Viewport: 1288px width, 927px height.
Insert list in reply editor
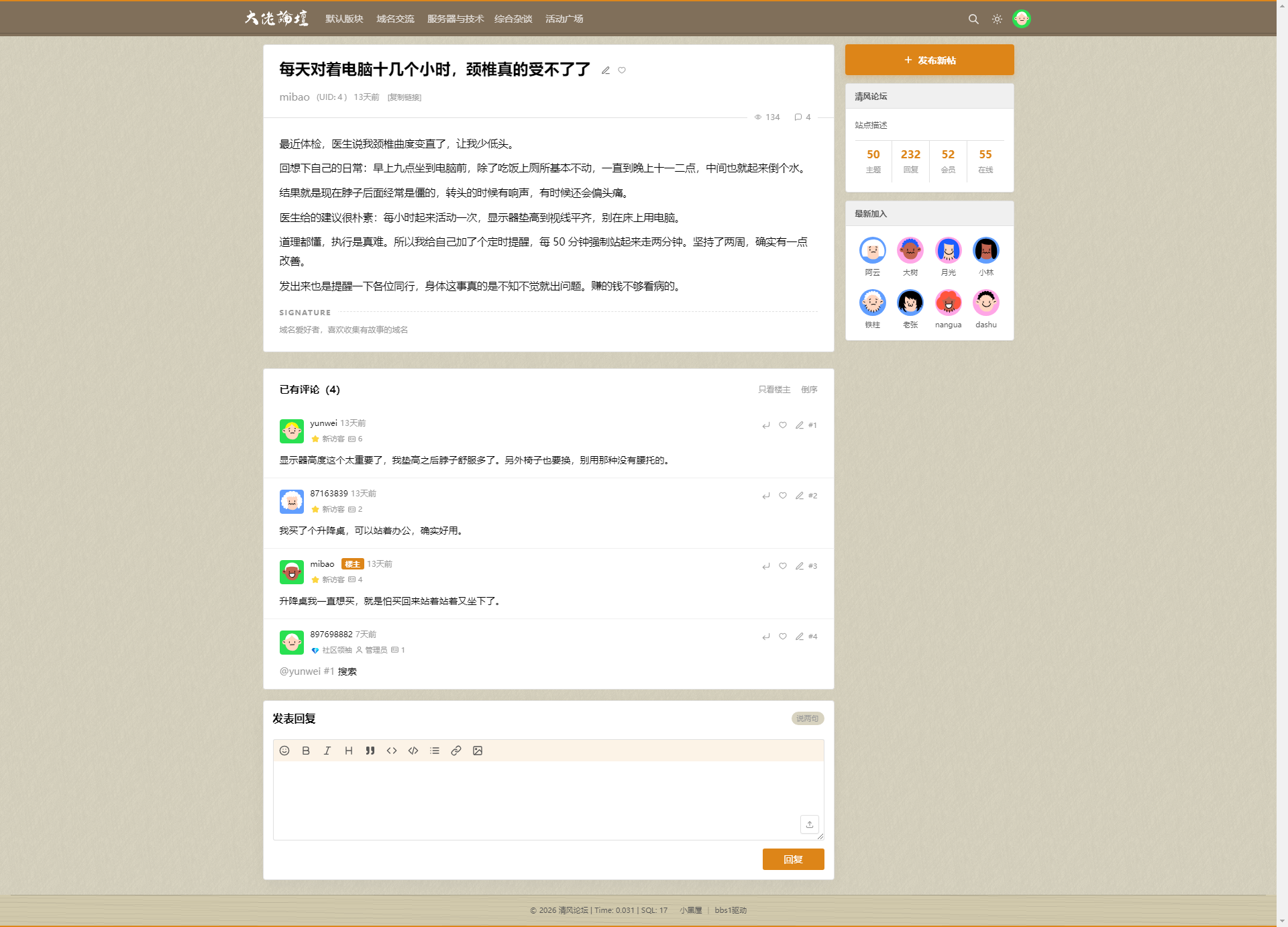point(435,751)
